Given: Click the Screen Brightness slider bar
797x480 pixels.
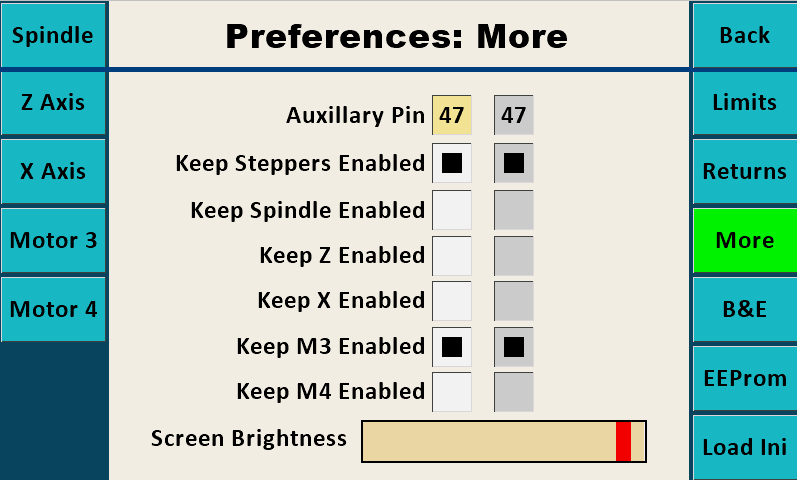Looking at the screenshot, I should (504, 441).
